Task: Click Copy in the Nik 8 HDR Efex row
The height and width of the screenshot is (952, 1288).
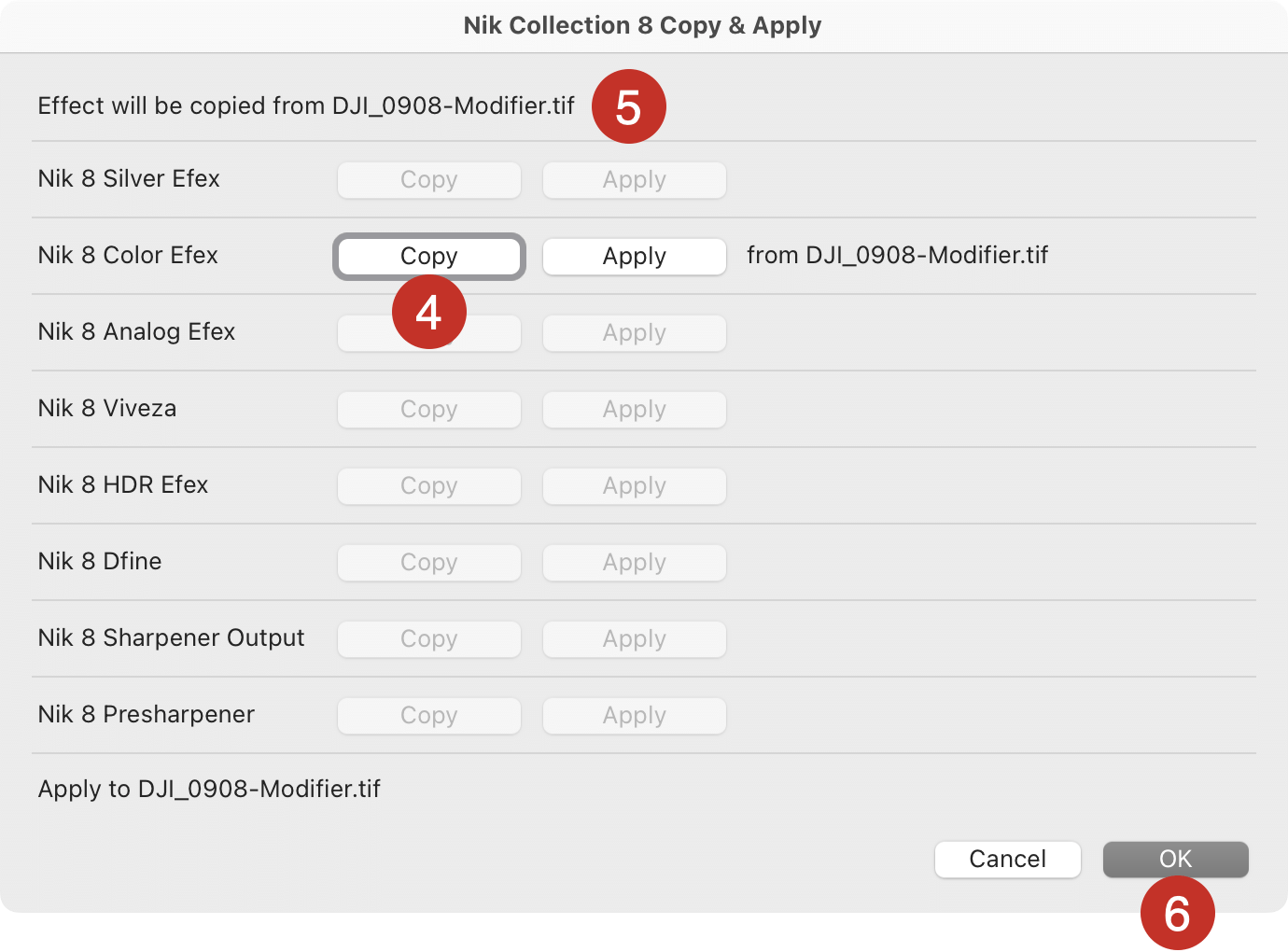Action: [429, 486]
